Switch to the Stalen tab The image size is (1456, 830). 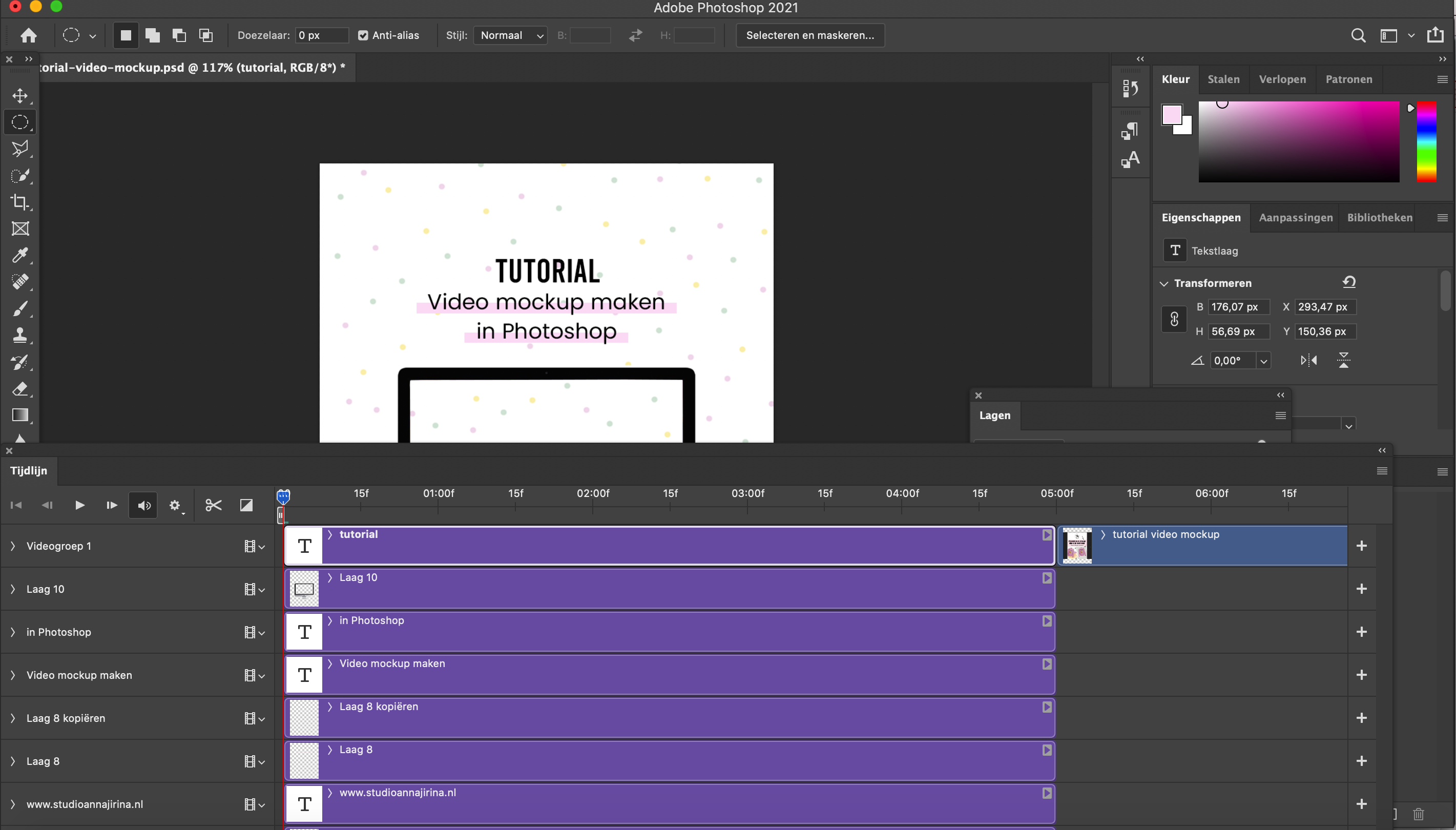(x=1224, y=79)
